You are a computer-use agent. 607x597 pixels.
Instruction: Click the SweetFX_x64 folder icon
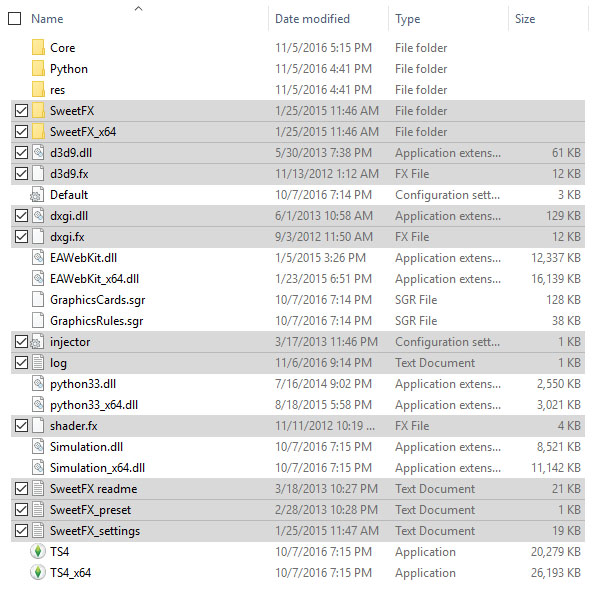(38, 132)
